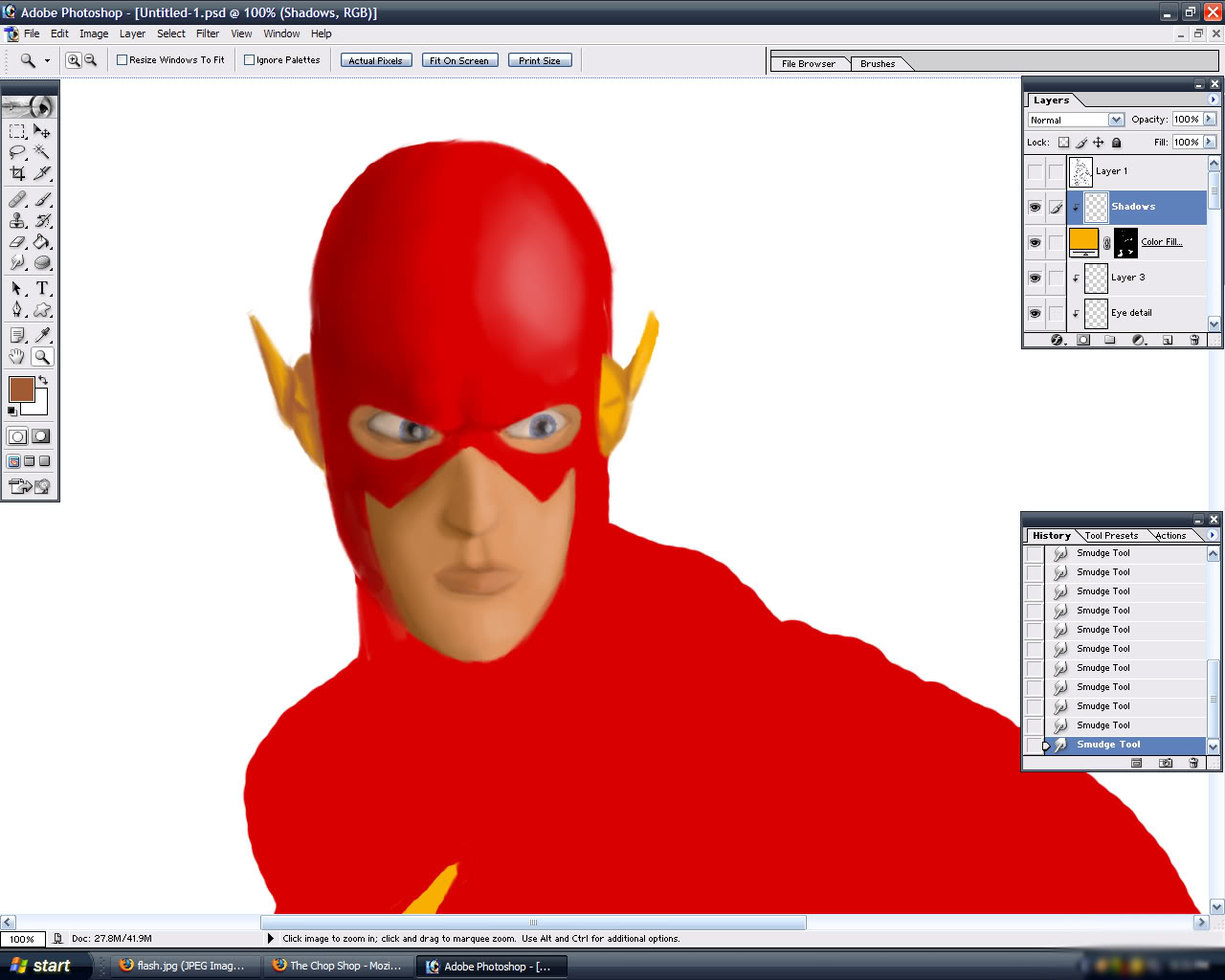This screenshot has width=1225, height=980.
Task: Create new snapshot in History panel
Action: pyautogui.click(x=1166, y=763)
